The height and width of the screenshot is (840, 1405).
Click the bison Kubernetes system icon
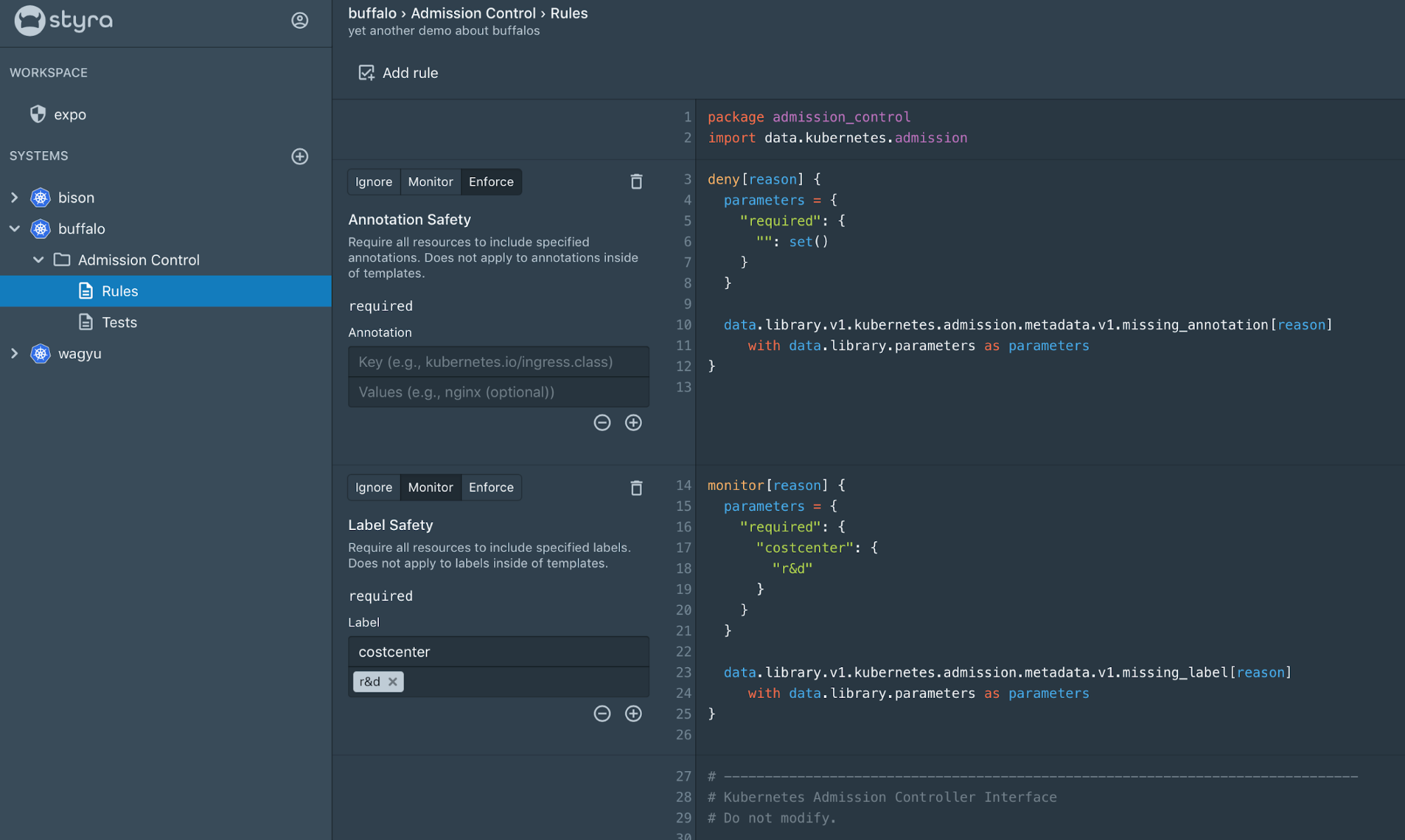pos(41,198)
